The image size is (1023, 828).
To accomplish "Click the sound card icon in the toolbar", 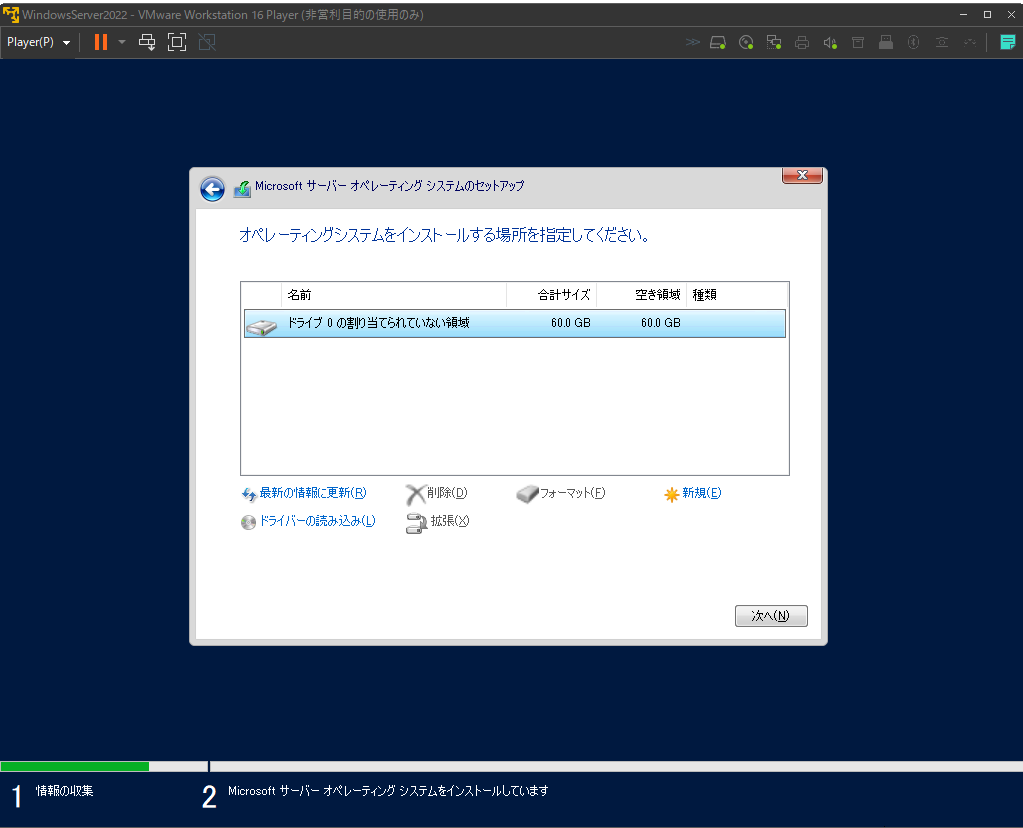I will (x=829, y=42).
